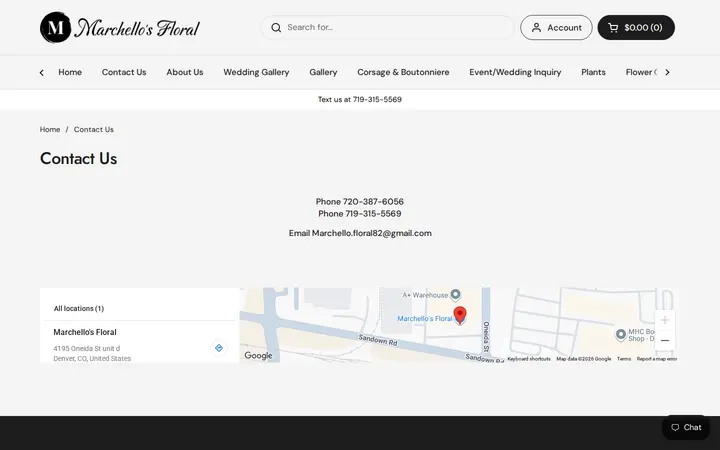Click the Marchello's Floral map label
Viewport: 720px width, 450px height.
[x=425, y=318]
